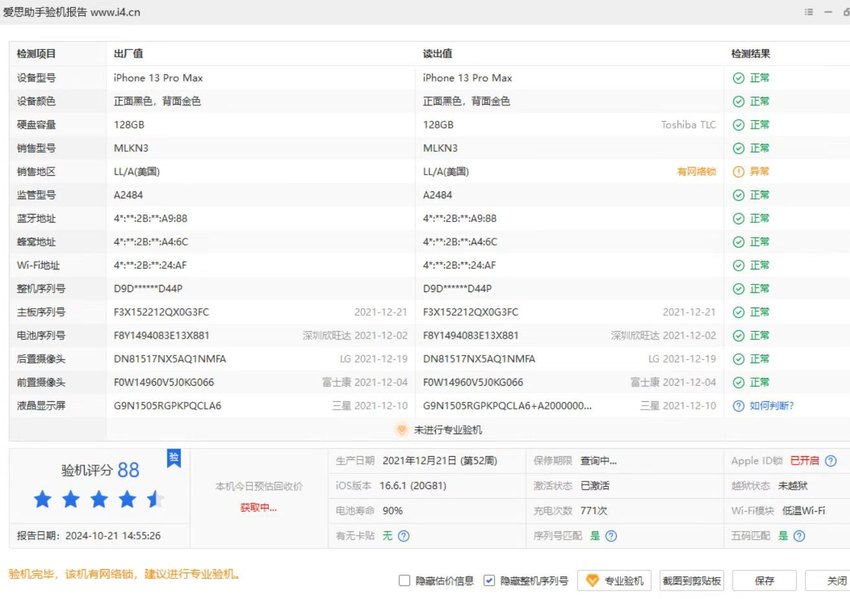Toggle 隐藏整机序列号 checkbox
The width and height of the screenshot is (850, 599).
tap(489, 581)
